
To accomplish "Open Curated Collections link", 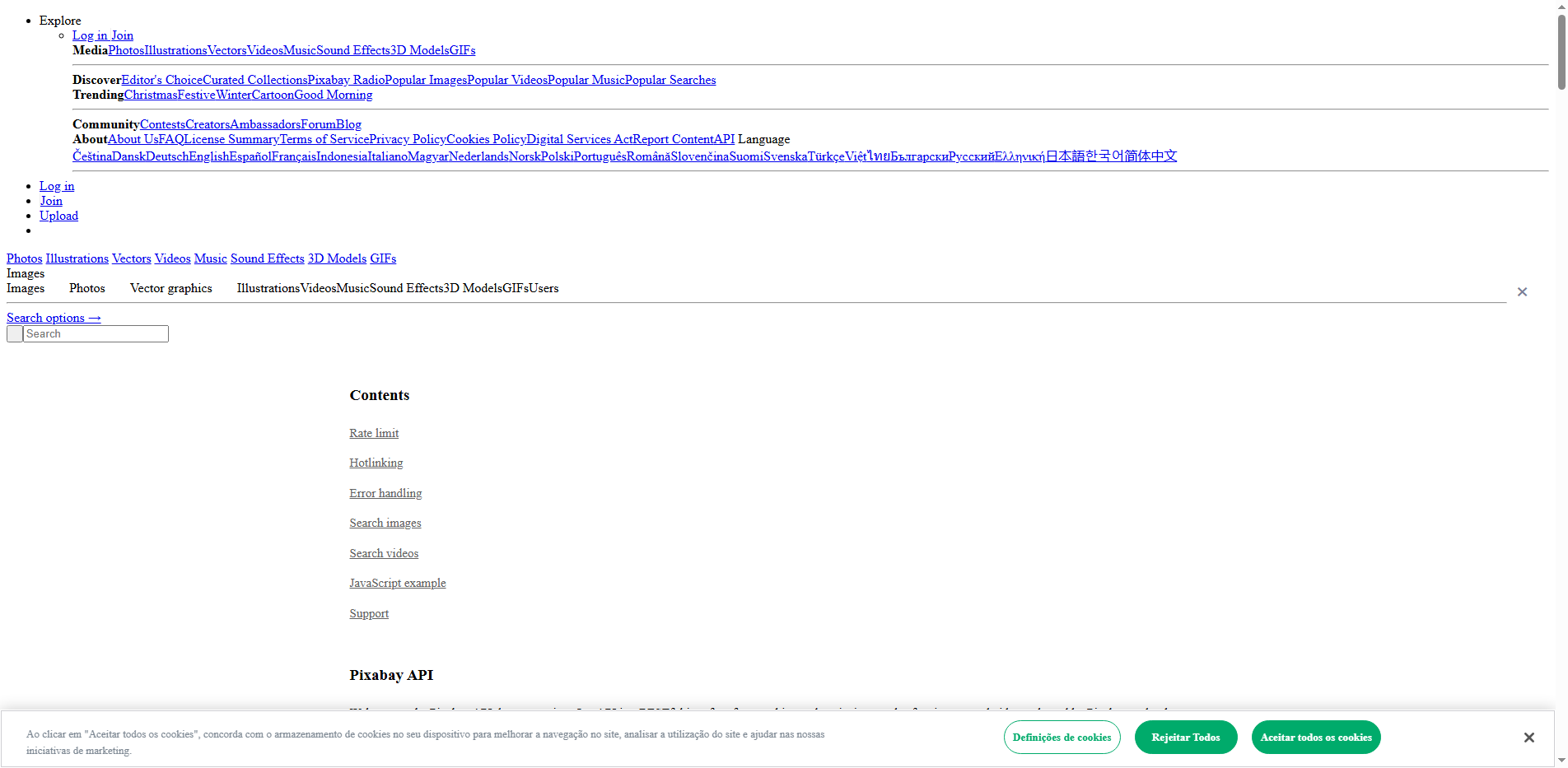I will (x=255, y=80).
